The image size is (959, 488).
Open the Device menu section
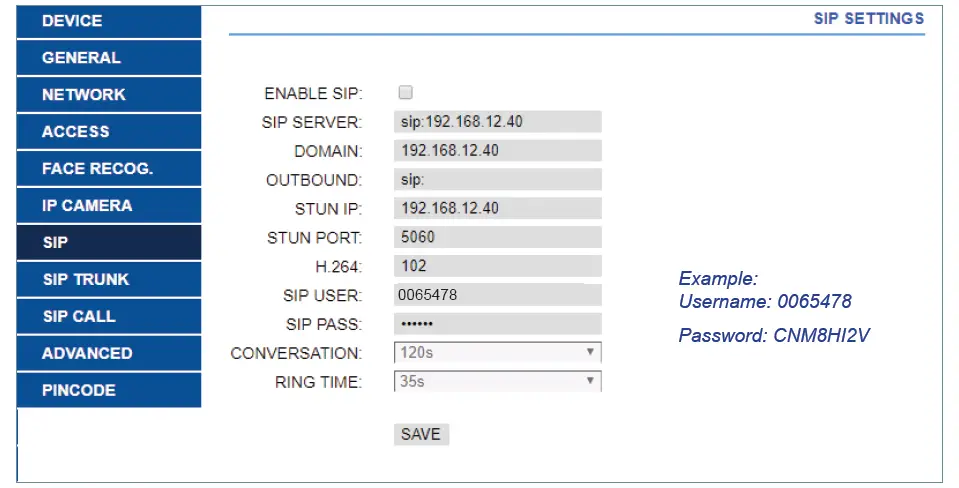coord(108,21)
